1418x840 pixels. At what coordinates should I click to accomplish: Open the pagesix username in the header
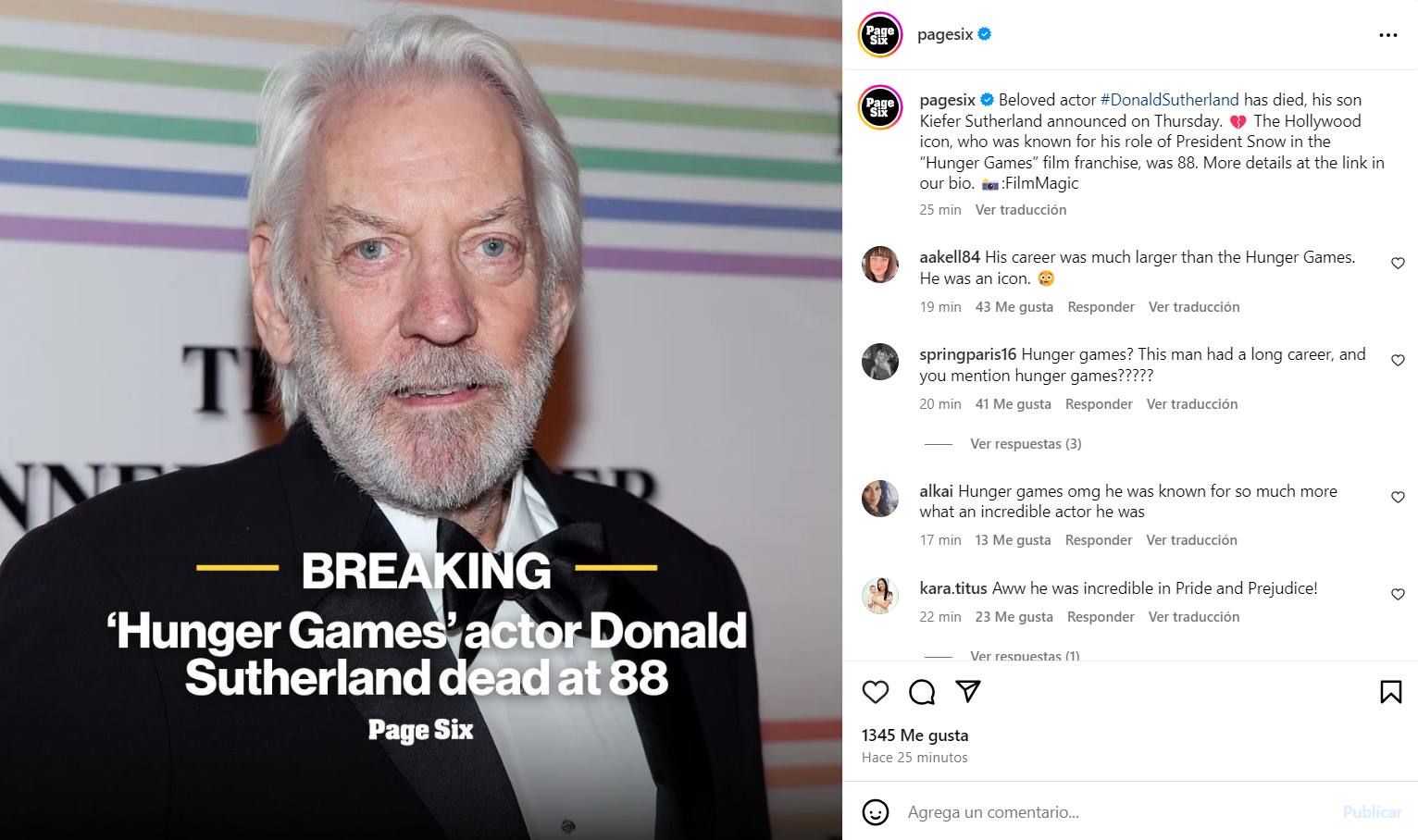(x=944, y=35)
